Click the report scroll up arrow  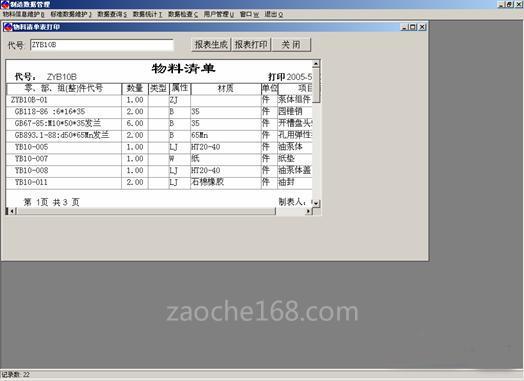tap(316, 64)
